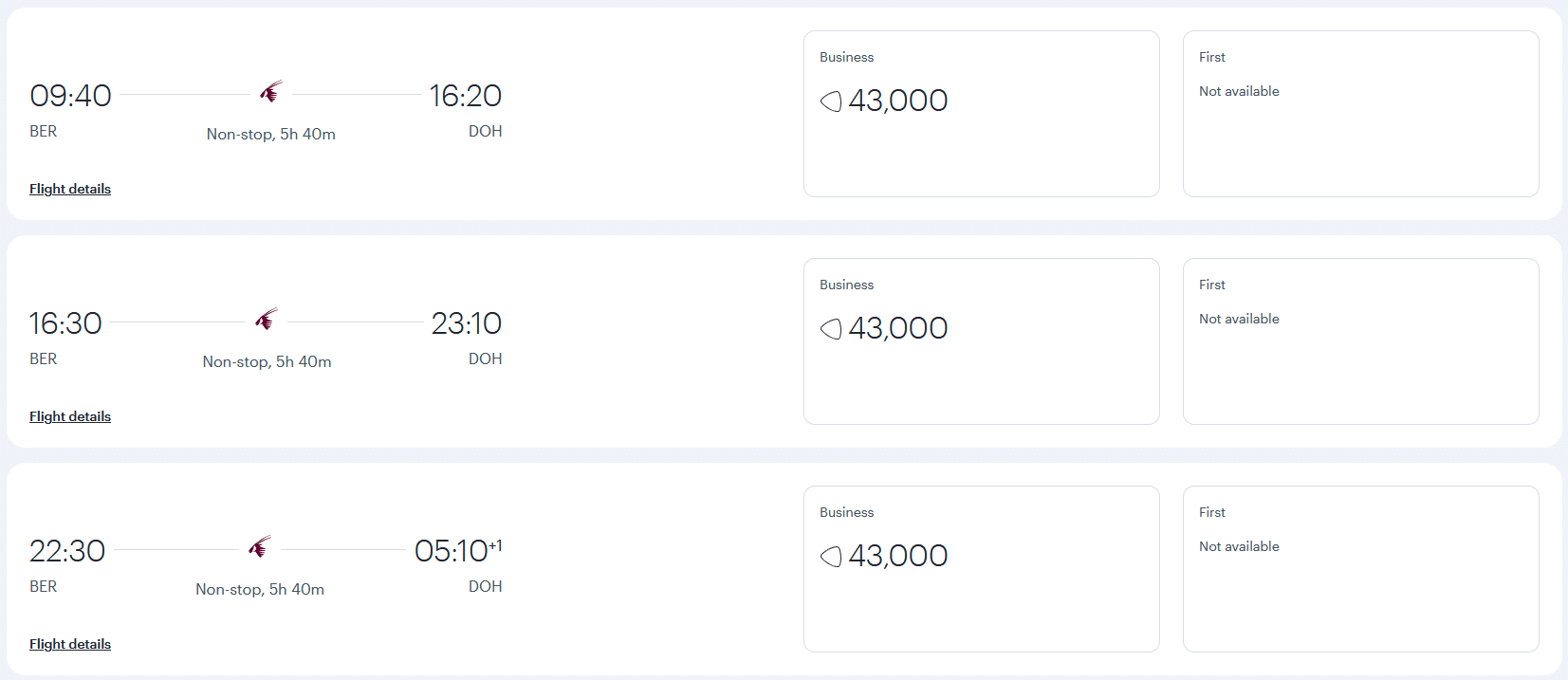Screen dimensions: 1568x680
Task: Click unavailable First card on 16:30 flight
Action: click(1360, 341)
